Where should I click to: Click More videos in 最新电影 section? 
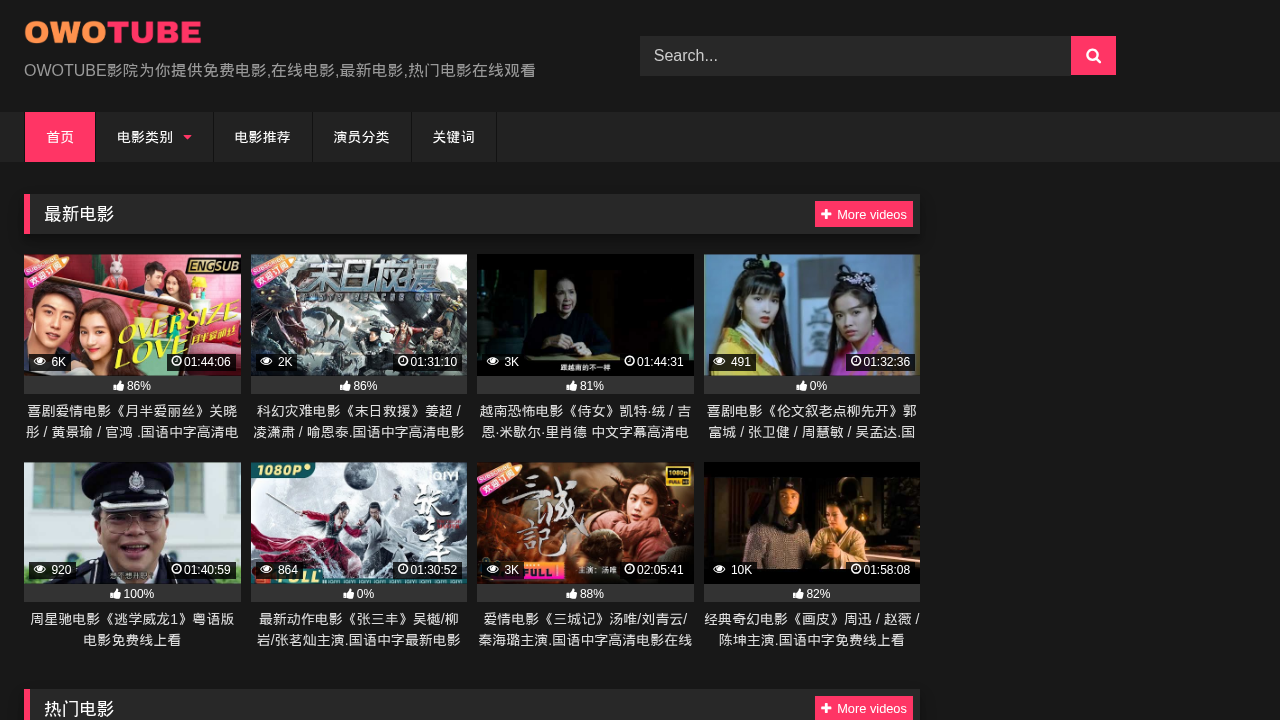[864, 214]
